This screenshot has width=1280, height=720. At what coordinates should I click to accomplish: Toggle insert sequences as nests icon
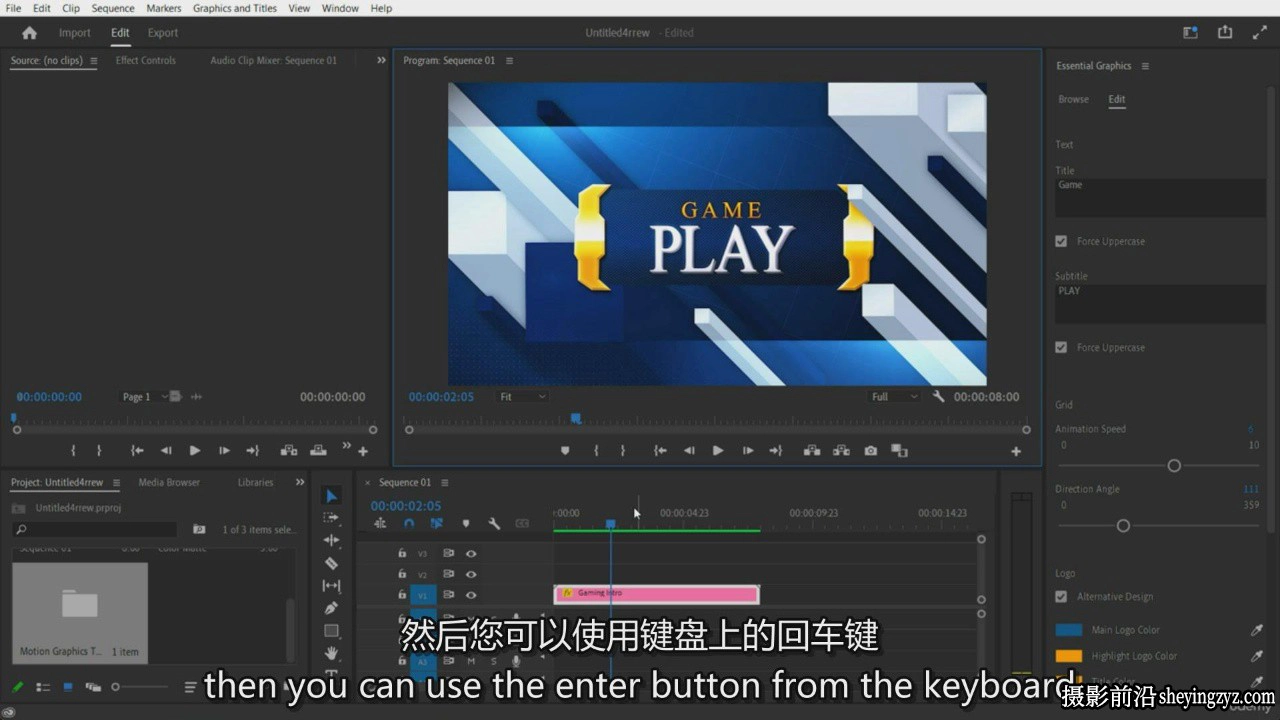[x=380, y=523]
